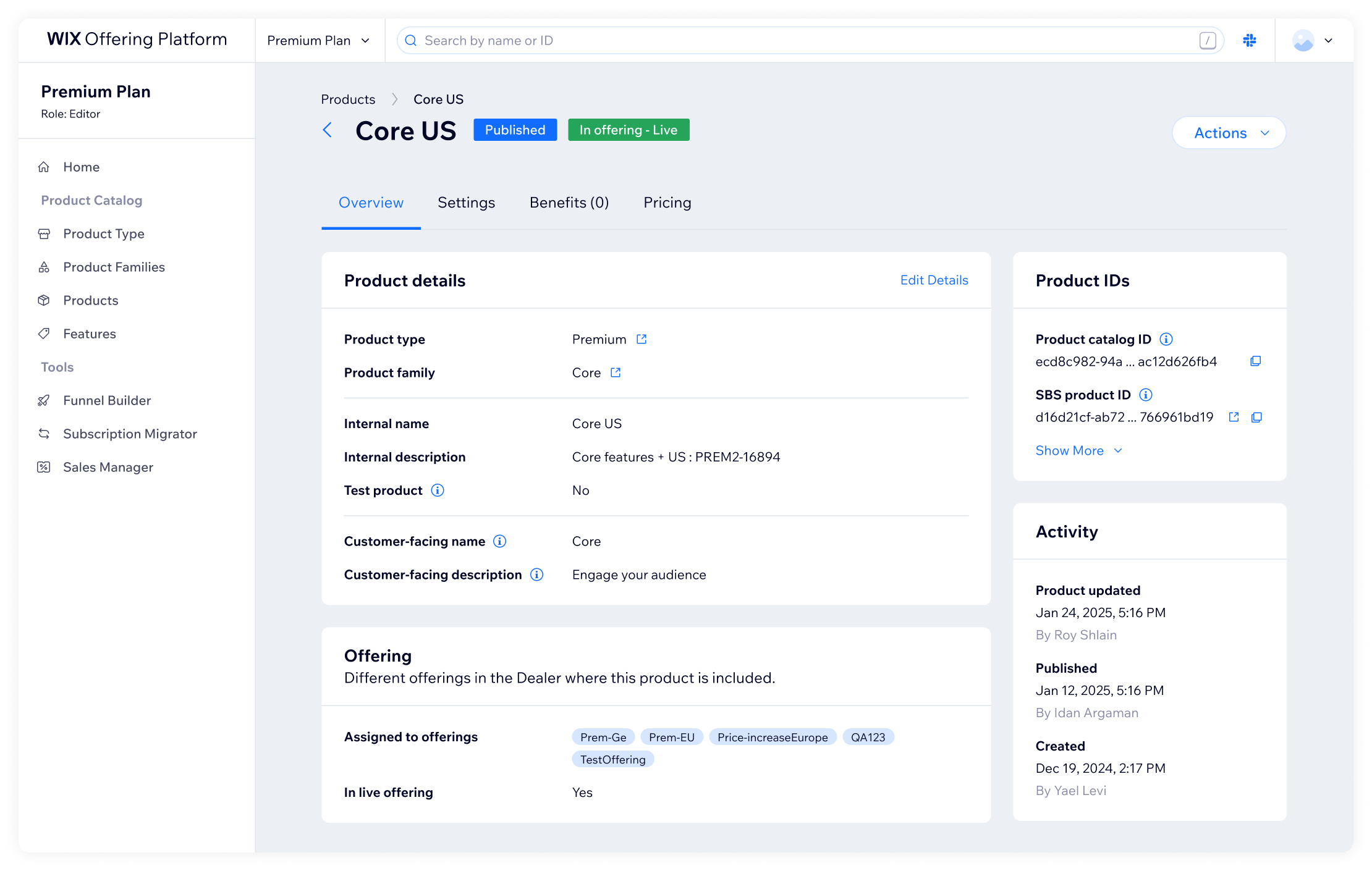
Task: Click the Features tag icon
Action: pos(44,334)
